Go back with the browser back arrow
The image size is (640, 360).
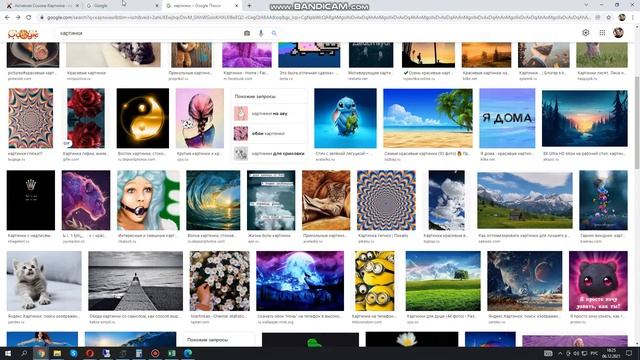point(7,18)
